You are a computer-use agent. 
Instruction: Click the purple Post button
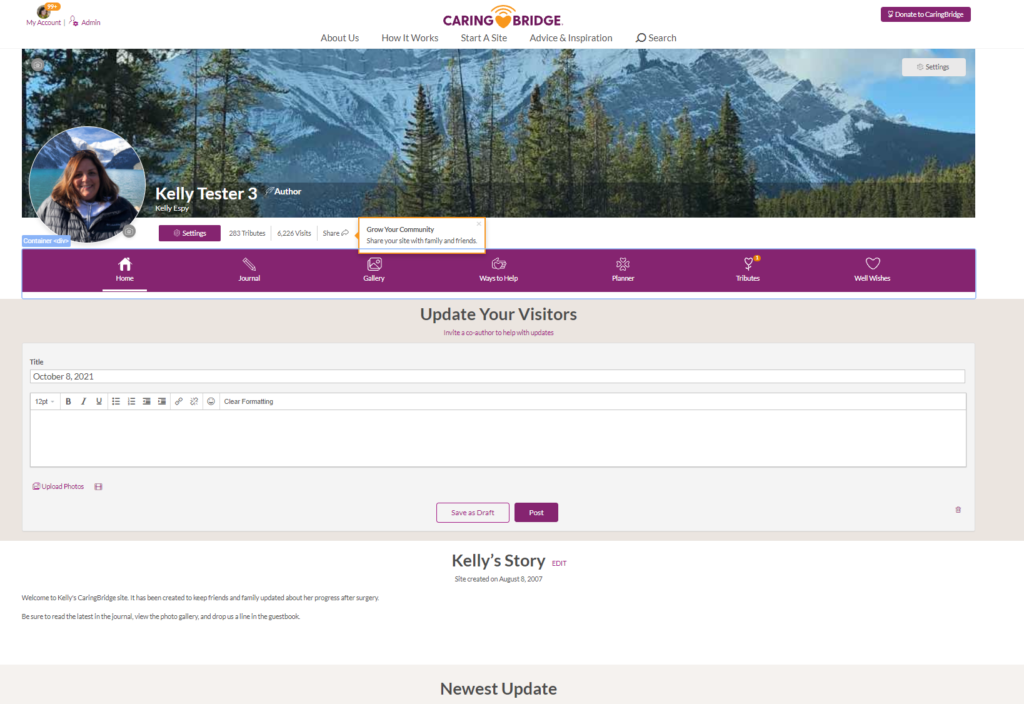click(536, 513)
